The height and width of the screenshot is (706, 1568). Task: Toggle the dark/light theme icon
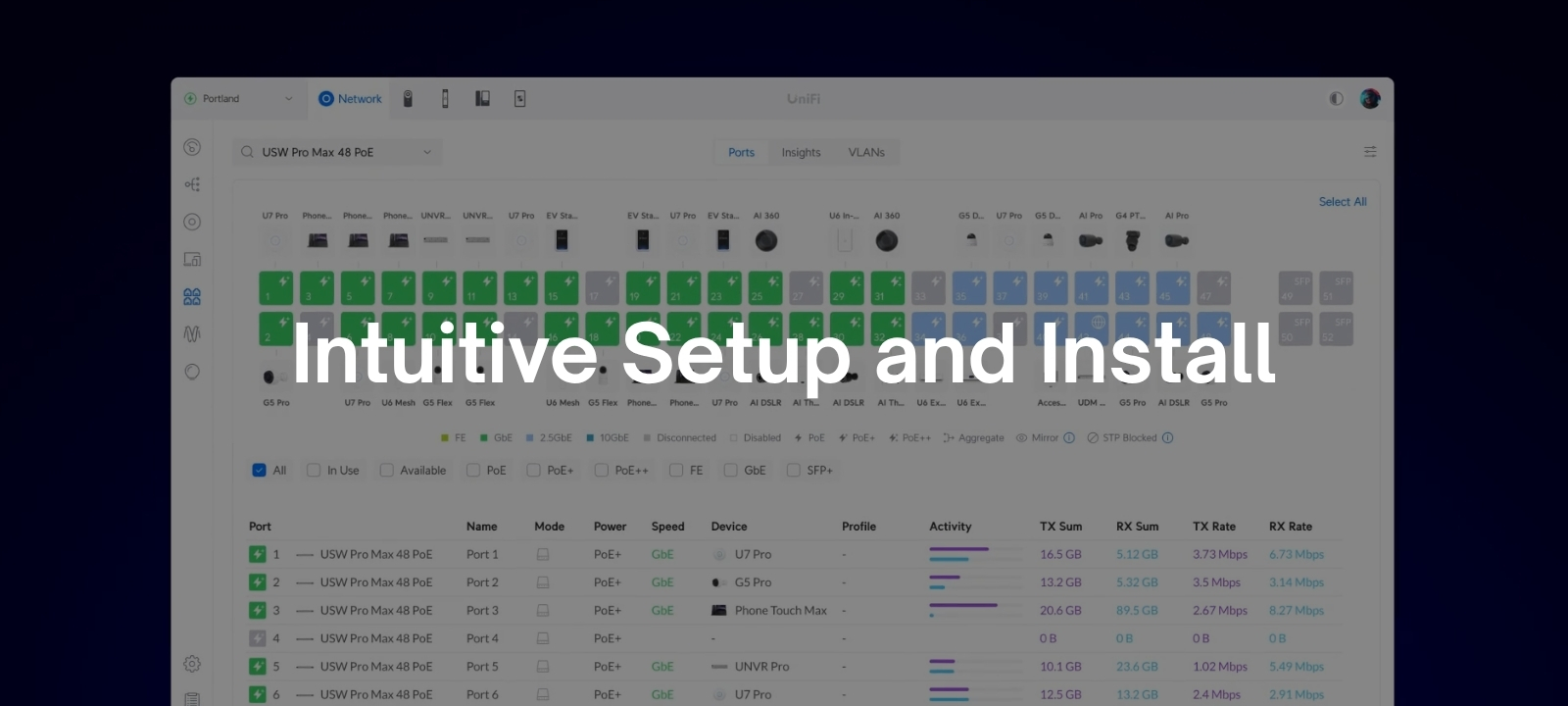(x=1336, y=99)
